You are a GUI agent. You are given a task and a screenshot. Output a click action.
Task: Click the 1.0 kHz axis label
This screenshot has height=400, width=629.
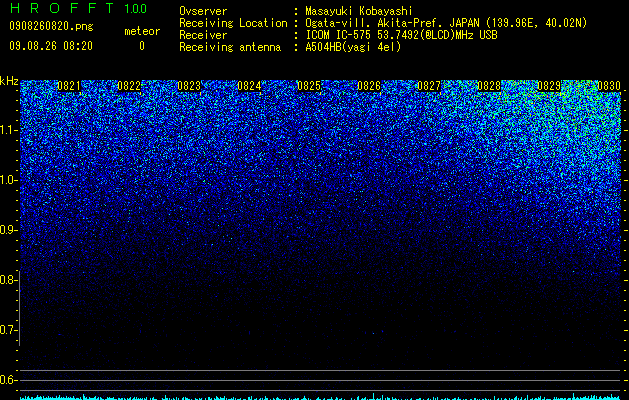(x=8, y=180)
